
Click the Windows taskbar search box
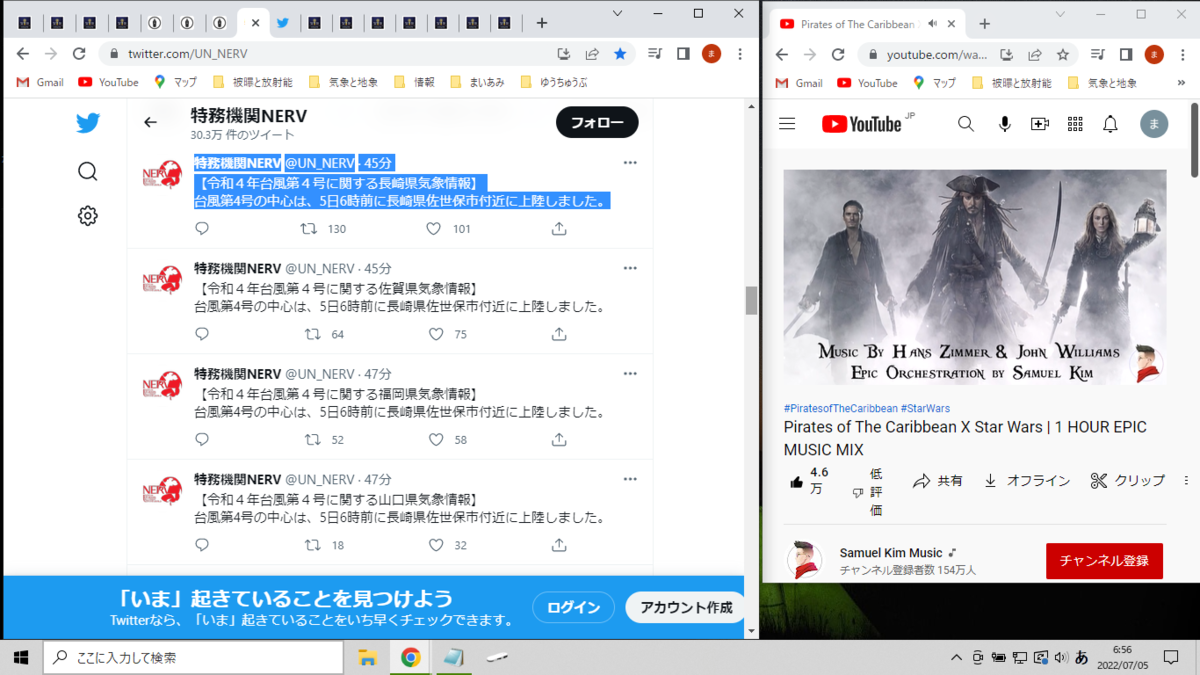193,657
